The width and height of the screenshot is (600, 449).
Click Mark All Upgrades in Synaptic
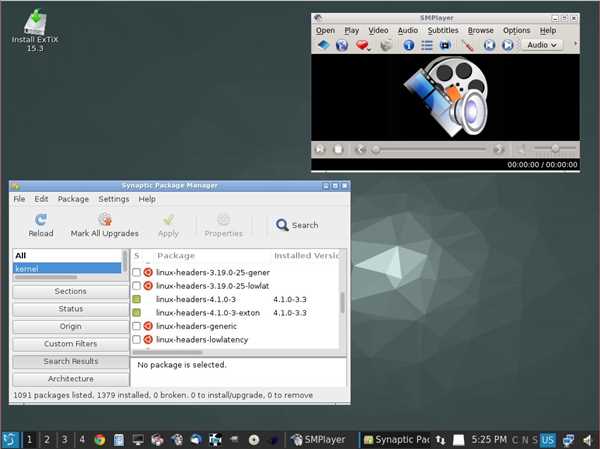pos(104,225)
